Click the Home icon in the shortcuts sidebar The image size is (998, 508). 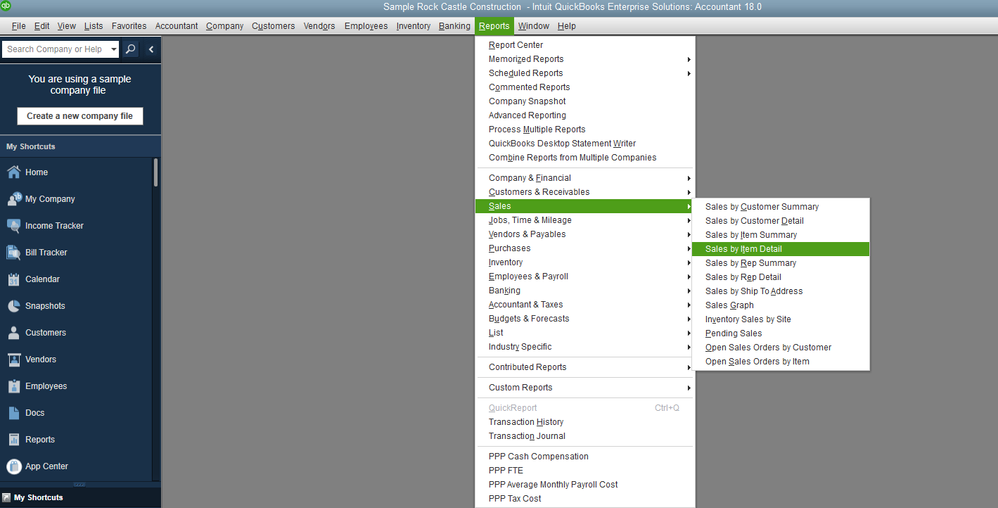(13, 172)
